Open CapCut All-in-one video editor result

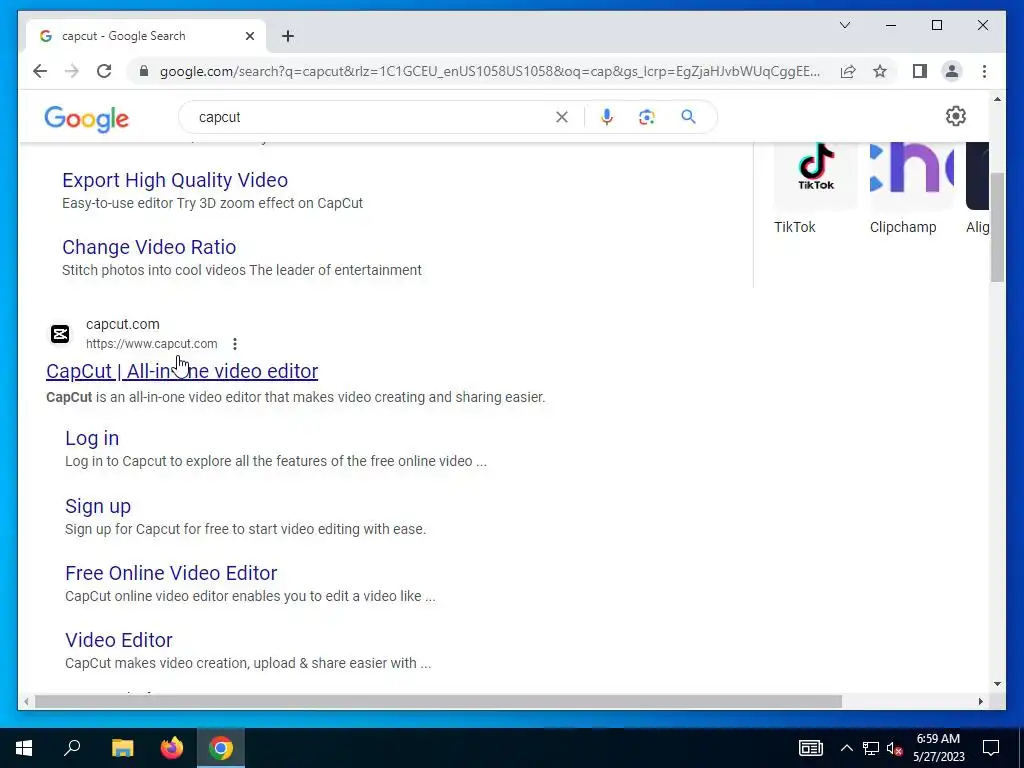point(182,371)
